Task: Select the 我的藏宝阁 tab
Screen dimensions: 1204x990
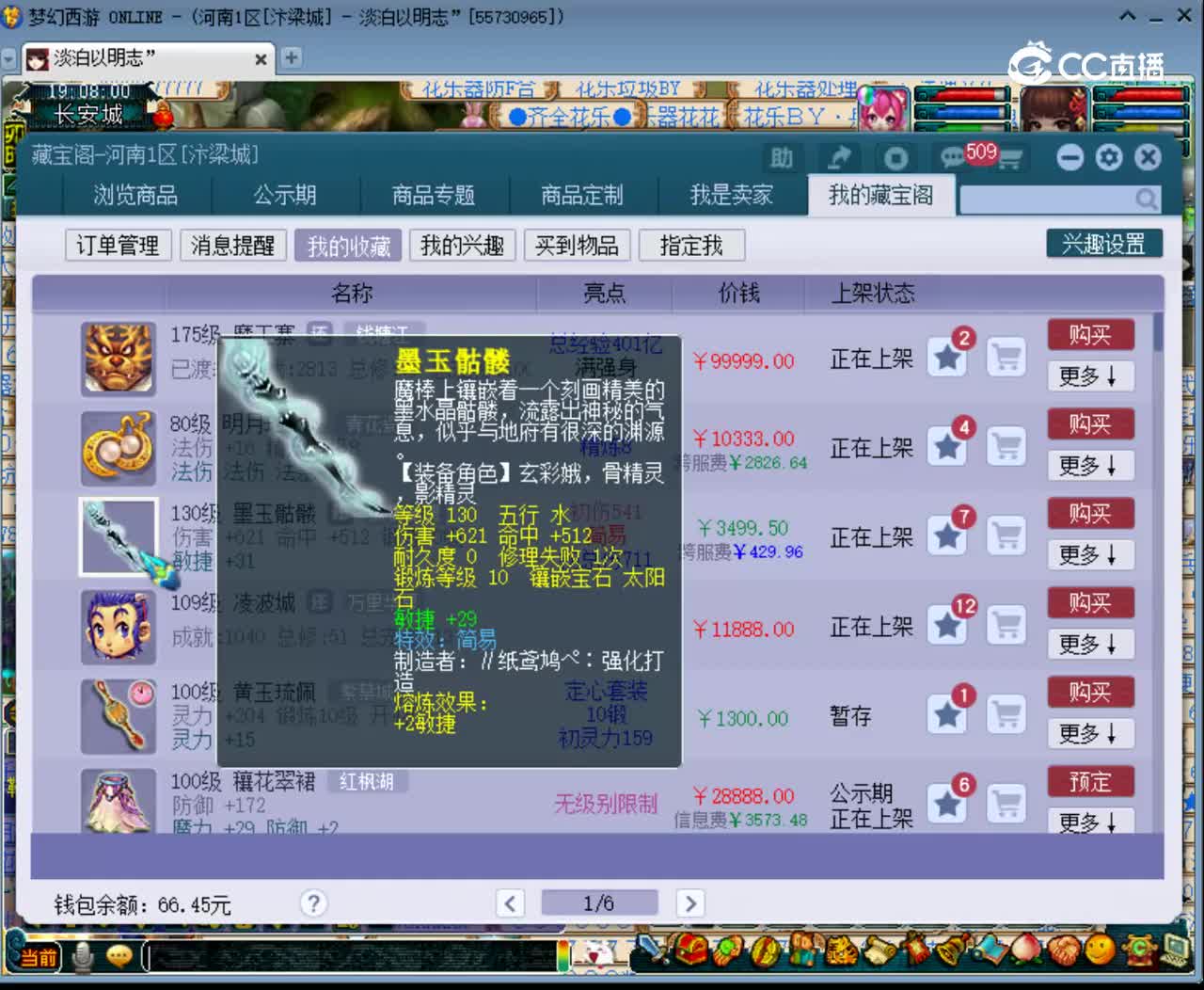Action: [x=881, y=195]
